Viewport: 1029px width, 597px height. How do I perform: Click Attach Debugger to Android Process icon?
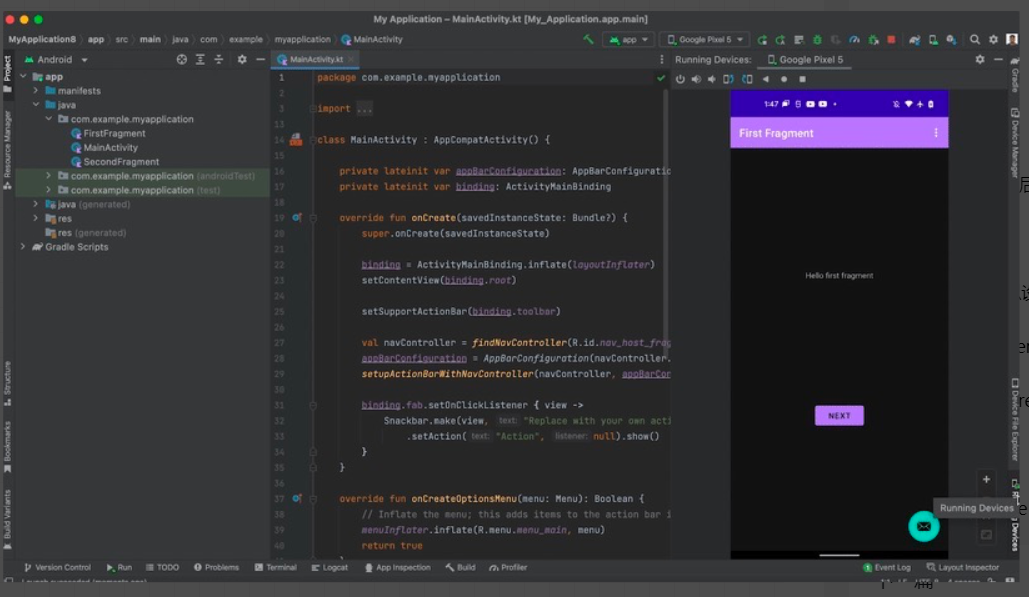873,40
